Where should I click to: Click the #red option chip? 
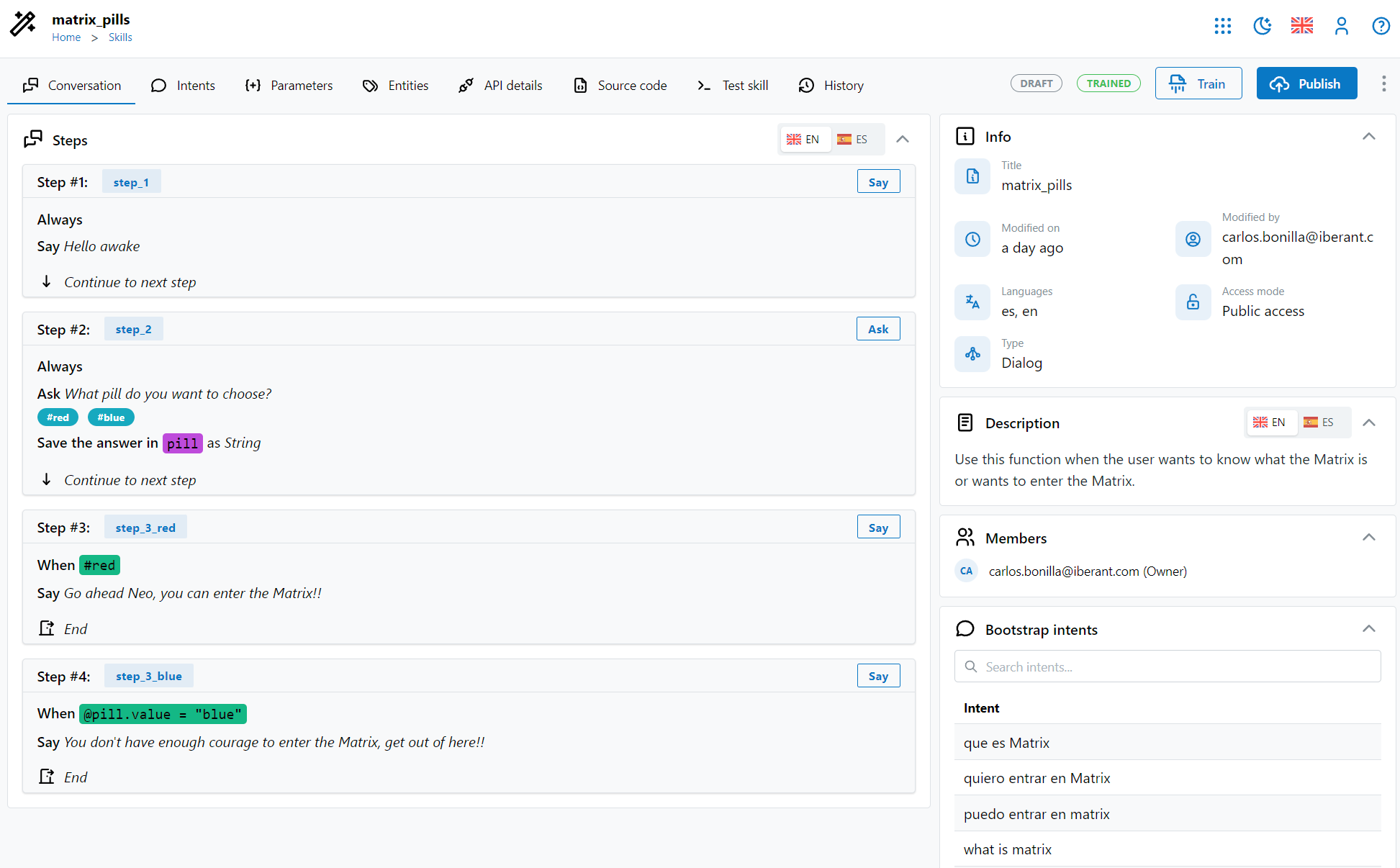58,417
